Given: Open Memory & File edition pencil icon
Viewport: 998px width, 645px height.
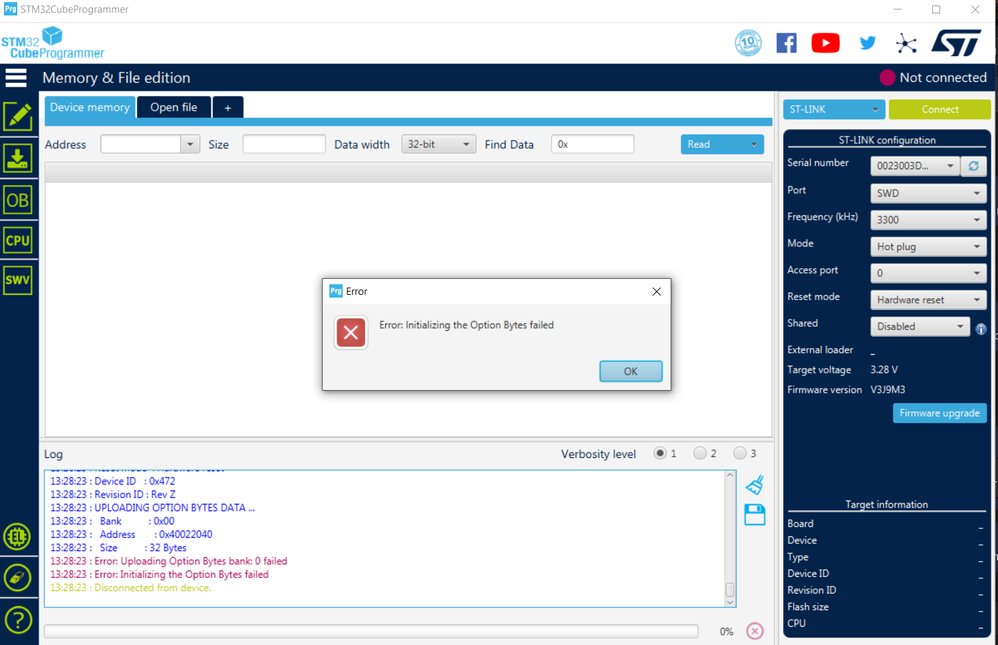Looking at the screenshot, I should click(18, 117).
